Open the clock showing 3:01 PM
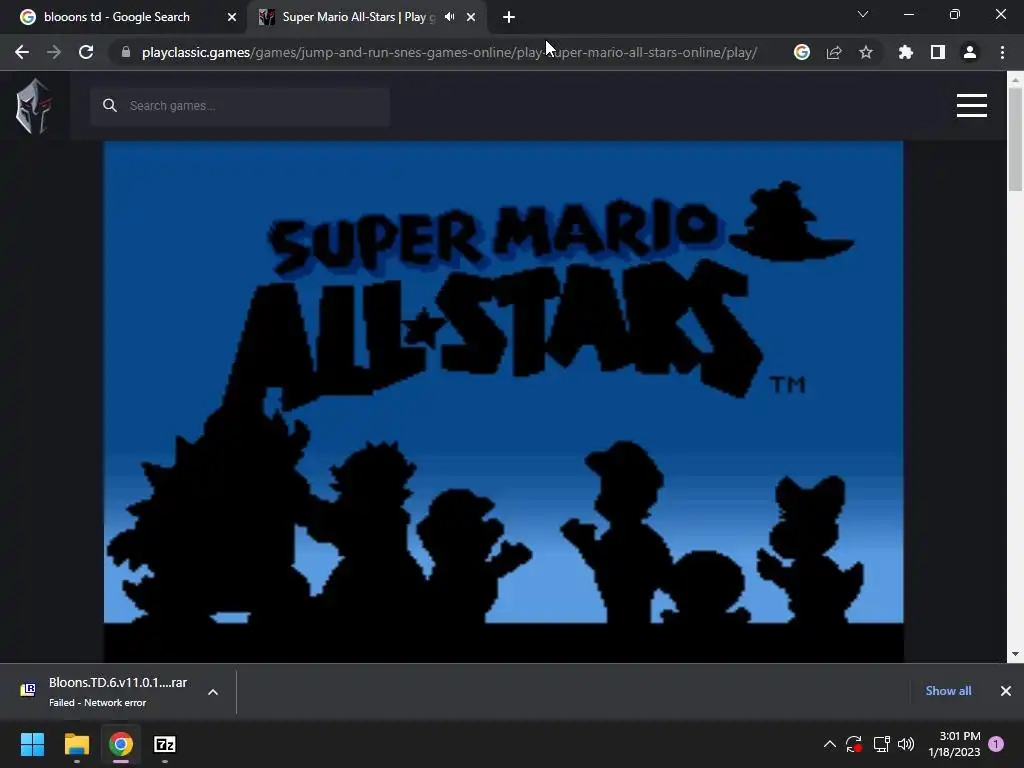Image resolution: width=1024 pixels, height=768 pixels. point(954,744)
